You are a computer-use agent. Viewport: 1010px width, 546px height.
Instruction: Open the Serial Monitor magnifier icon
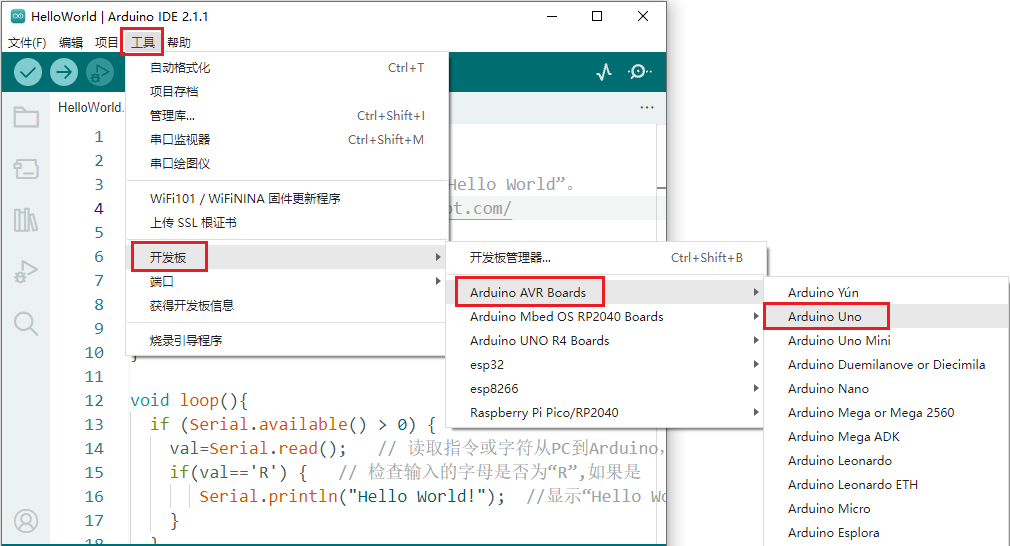[639, 71]
